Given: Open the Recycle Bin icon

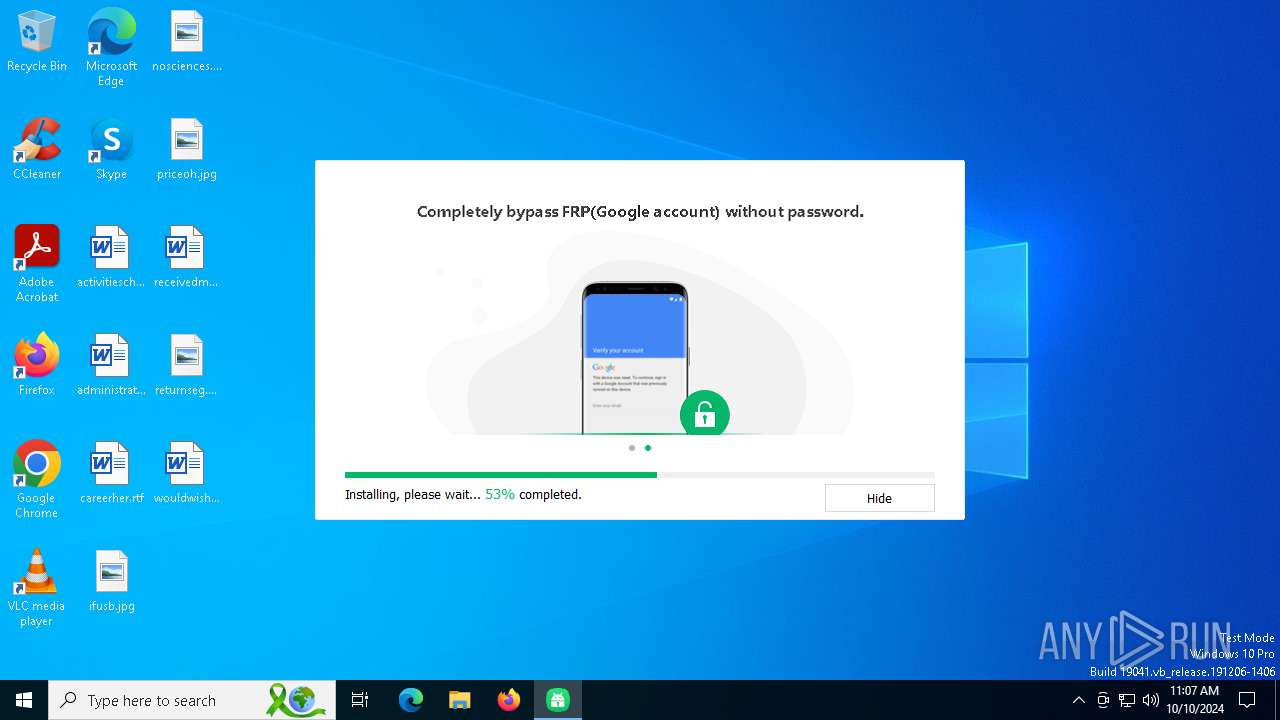Looking at the screenshot, I should pos(37,41).
